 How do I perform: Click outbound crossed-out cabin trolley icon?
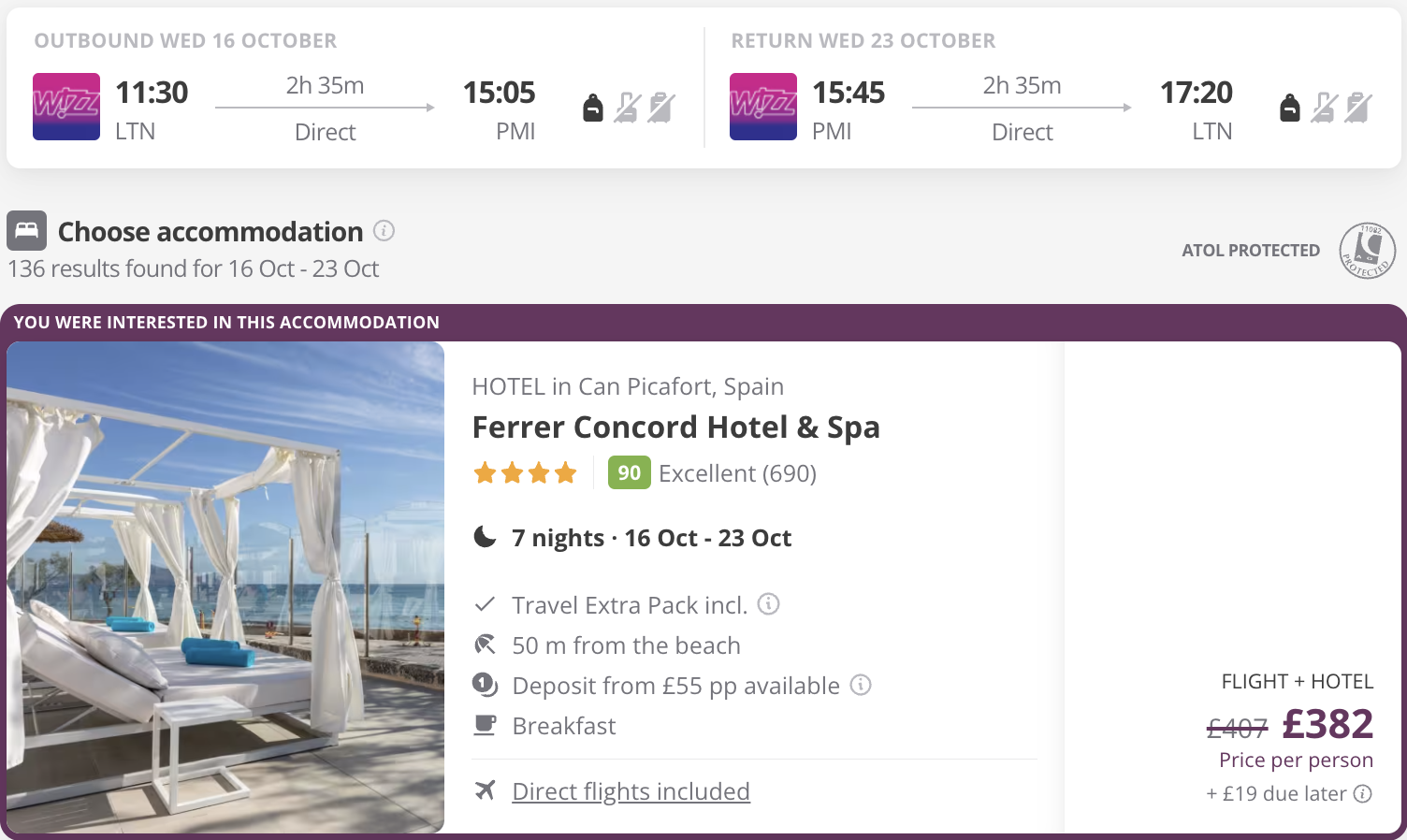627,109
